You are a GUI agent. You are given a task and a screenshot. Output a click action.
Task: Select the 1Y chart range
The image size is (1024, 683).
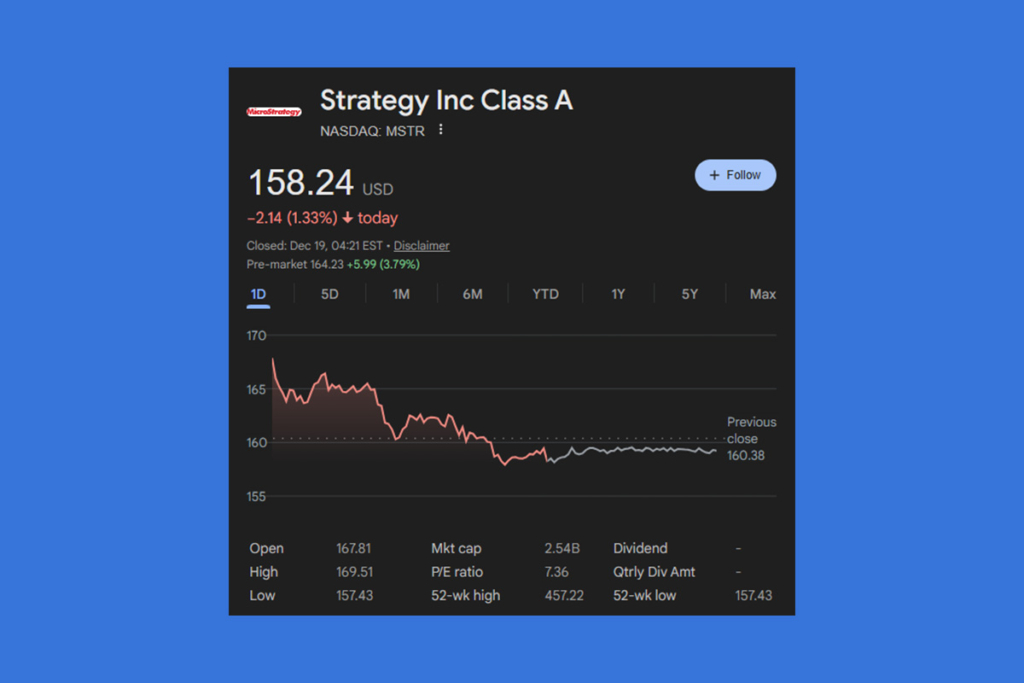click(x=617, y=293)
